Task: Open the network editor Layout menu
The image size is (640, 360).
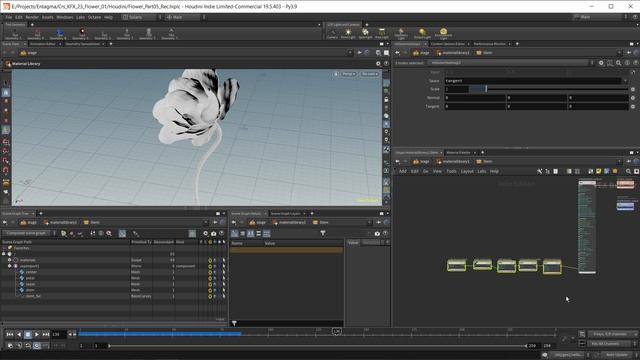Action: coord(467,171)
